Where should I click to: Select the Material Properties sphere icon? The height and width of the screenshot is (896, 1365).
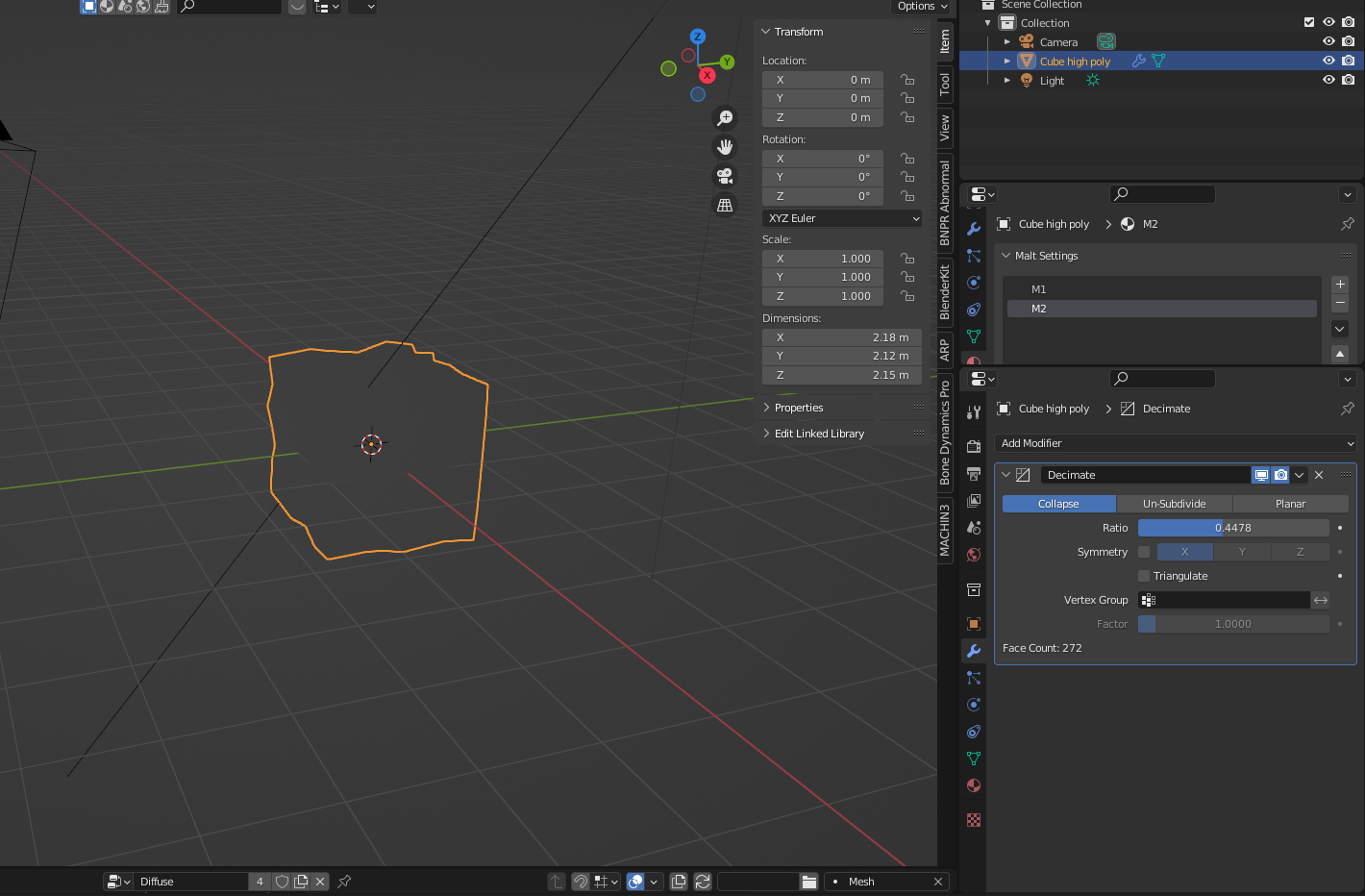[x=974, y=785]
